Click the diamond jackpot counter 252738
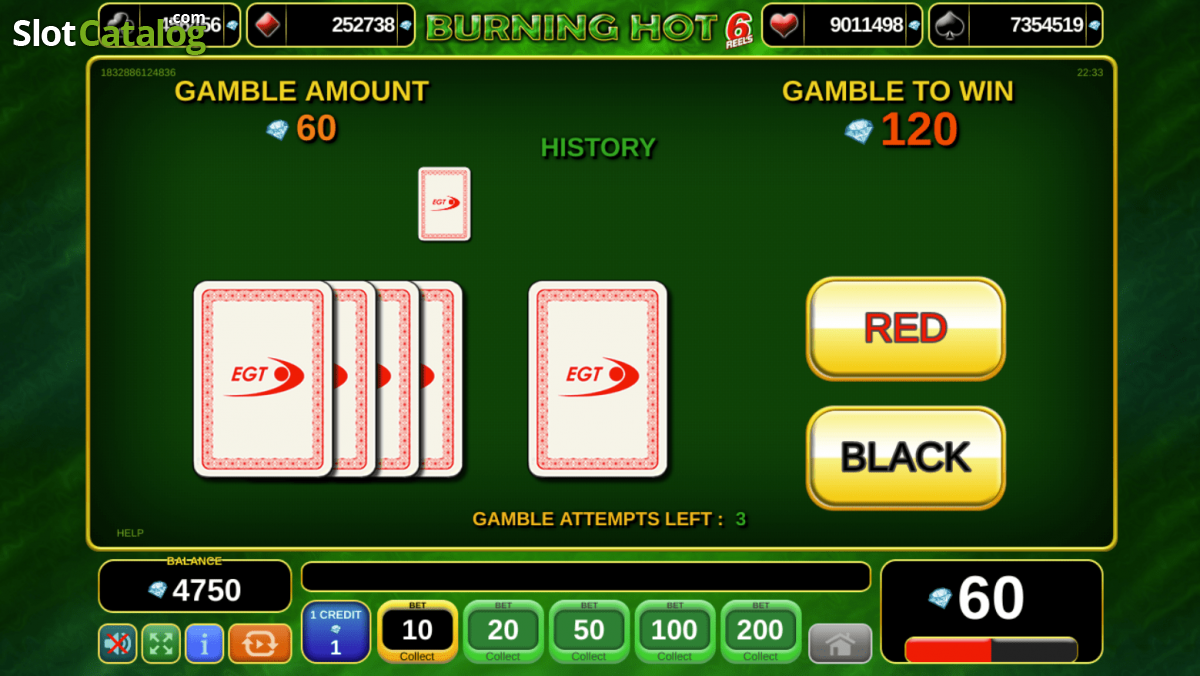The height and width of the screenshot is (676, 1200). (x=330, y=25)
